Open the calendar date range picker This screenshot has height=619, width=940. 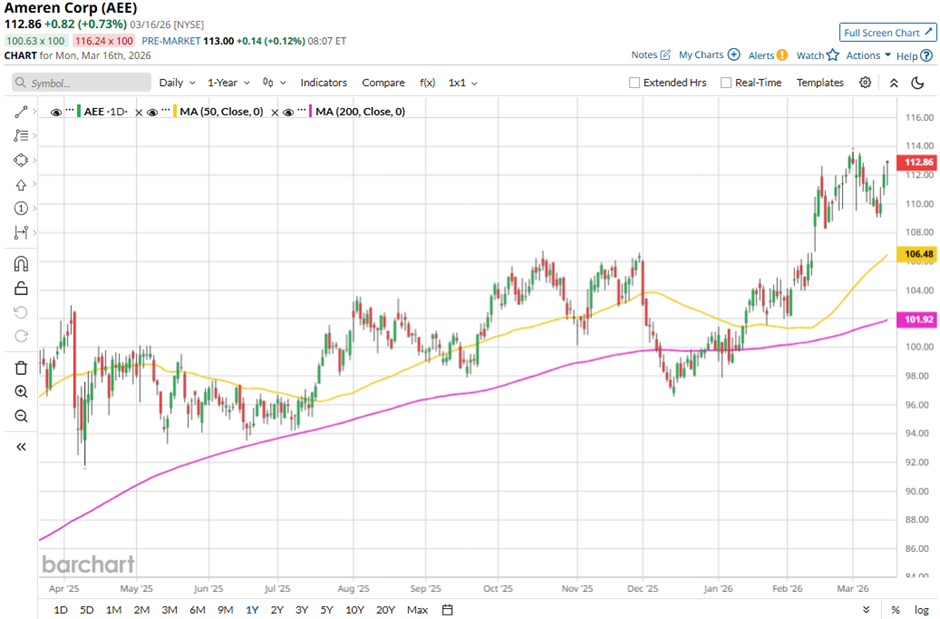click(447, 610)
